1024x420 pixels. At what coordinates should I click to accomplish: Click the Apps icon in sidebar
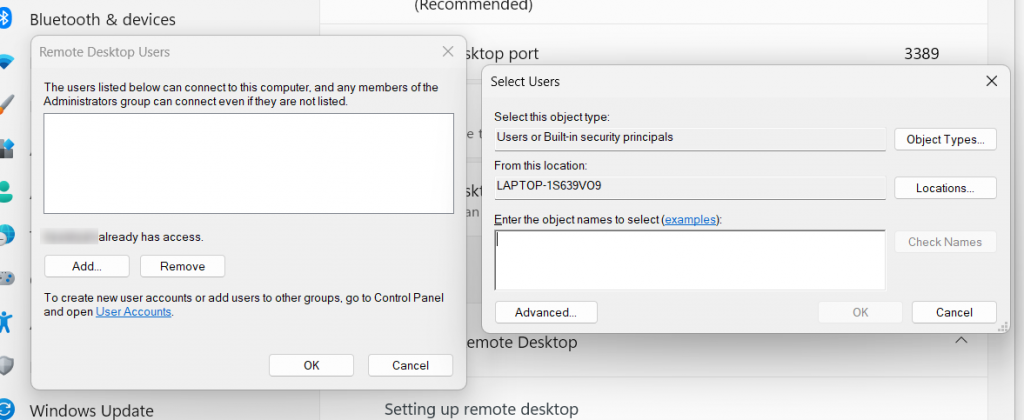[x=6, y=148]
